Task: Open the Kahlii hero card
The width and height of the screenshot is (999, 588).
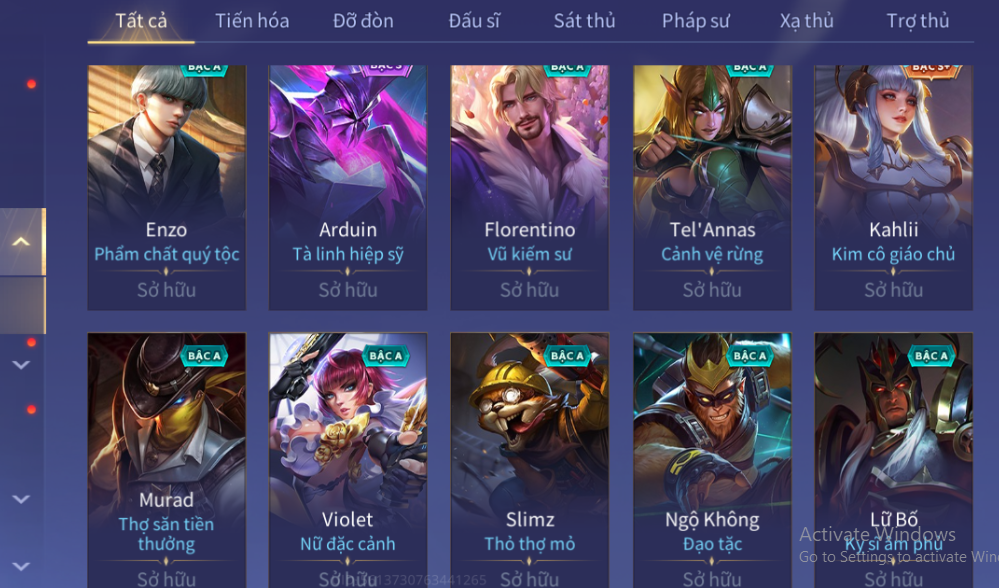Action: click(893, 187)
